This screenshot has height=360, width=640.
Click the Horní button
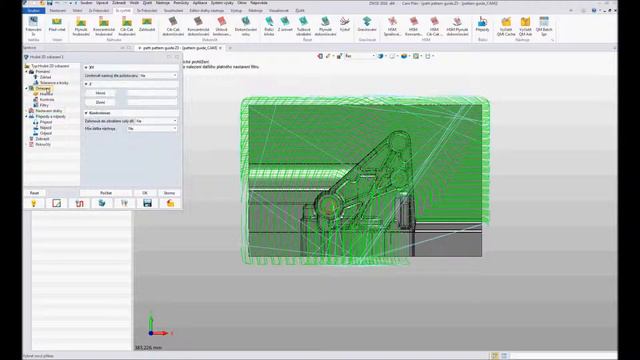(100, 93)
